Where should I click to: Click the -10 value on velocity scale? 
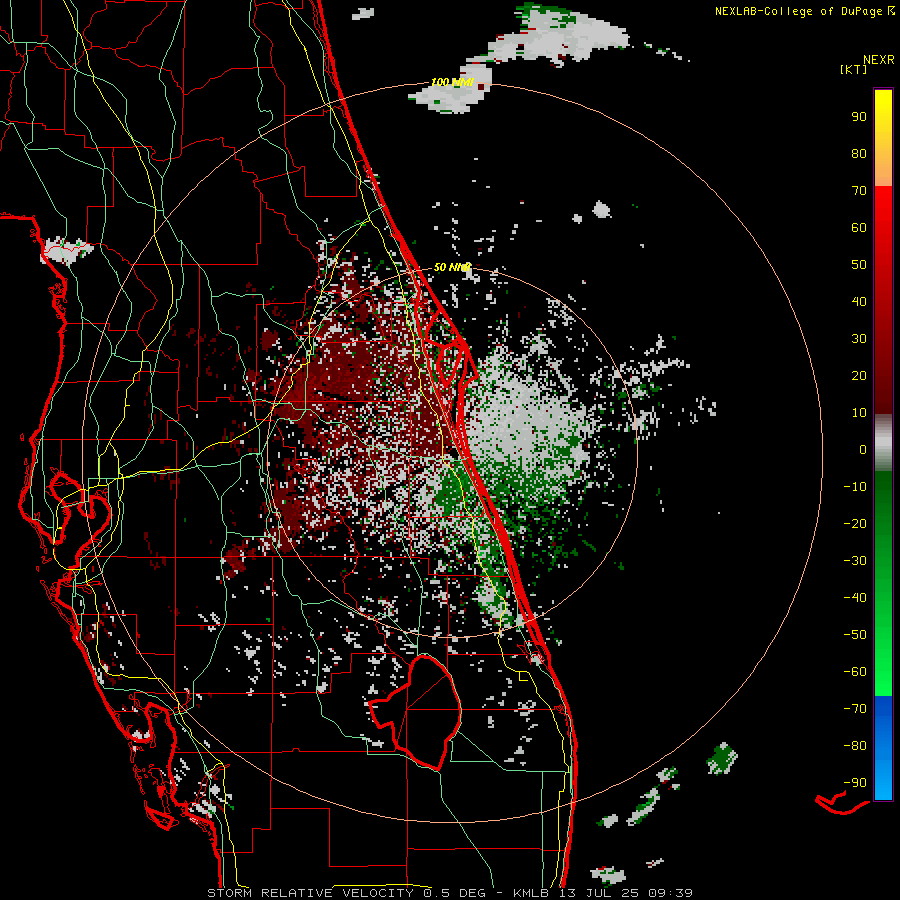[855, 487]
